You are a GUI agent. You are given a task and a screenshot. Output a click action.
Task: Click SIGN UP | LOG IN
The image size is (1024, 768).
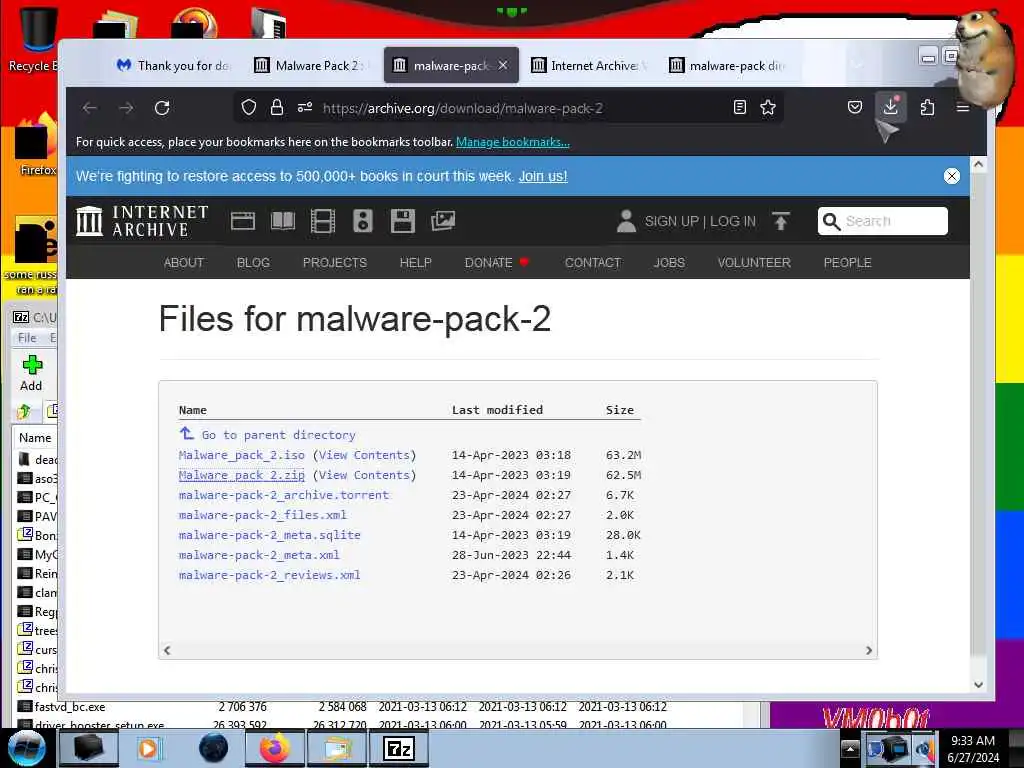pos(700,221)
